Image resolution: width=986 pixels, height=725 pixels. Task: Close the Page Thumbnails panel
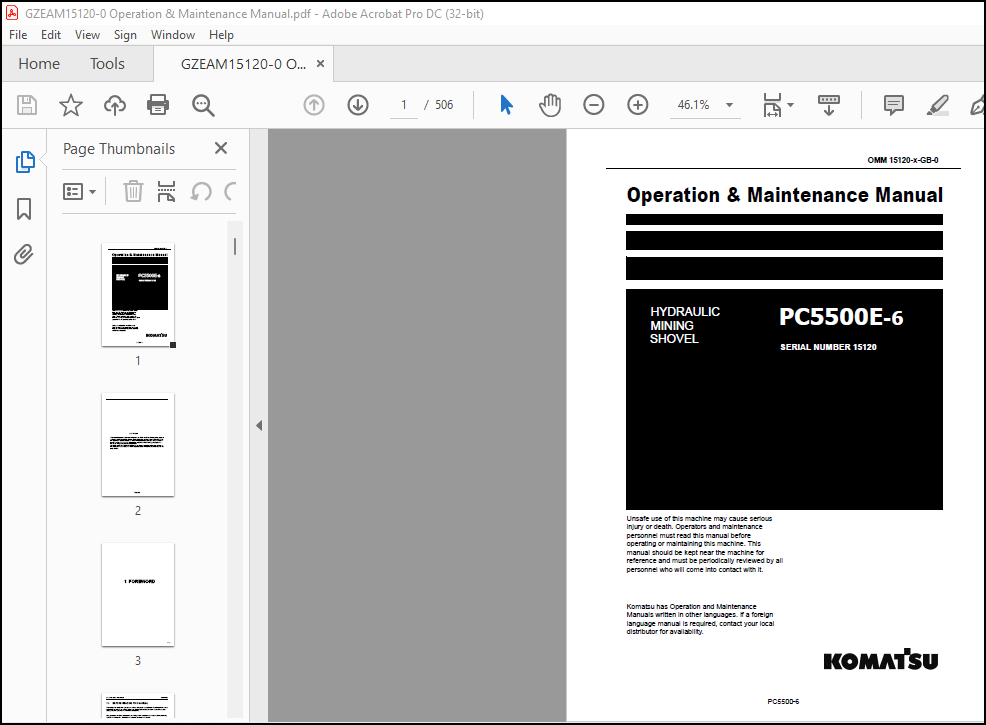point(221,148)
